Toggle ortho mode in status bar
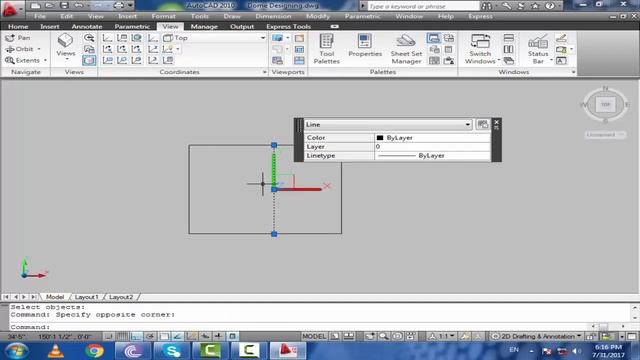640x360 pixels. (136, 336)
